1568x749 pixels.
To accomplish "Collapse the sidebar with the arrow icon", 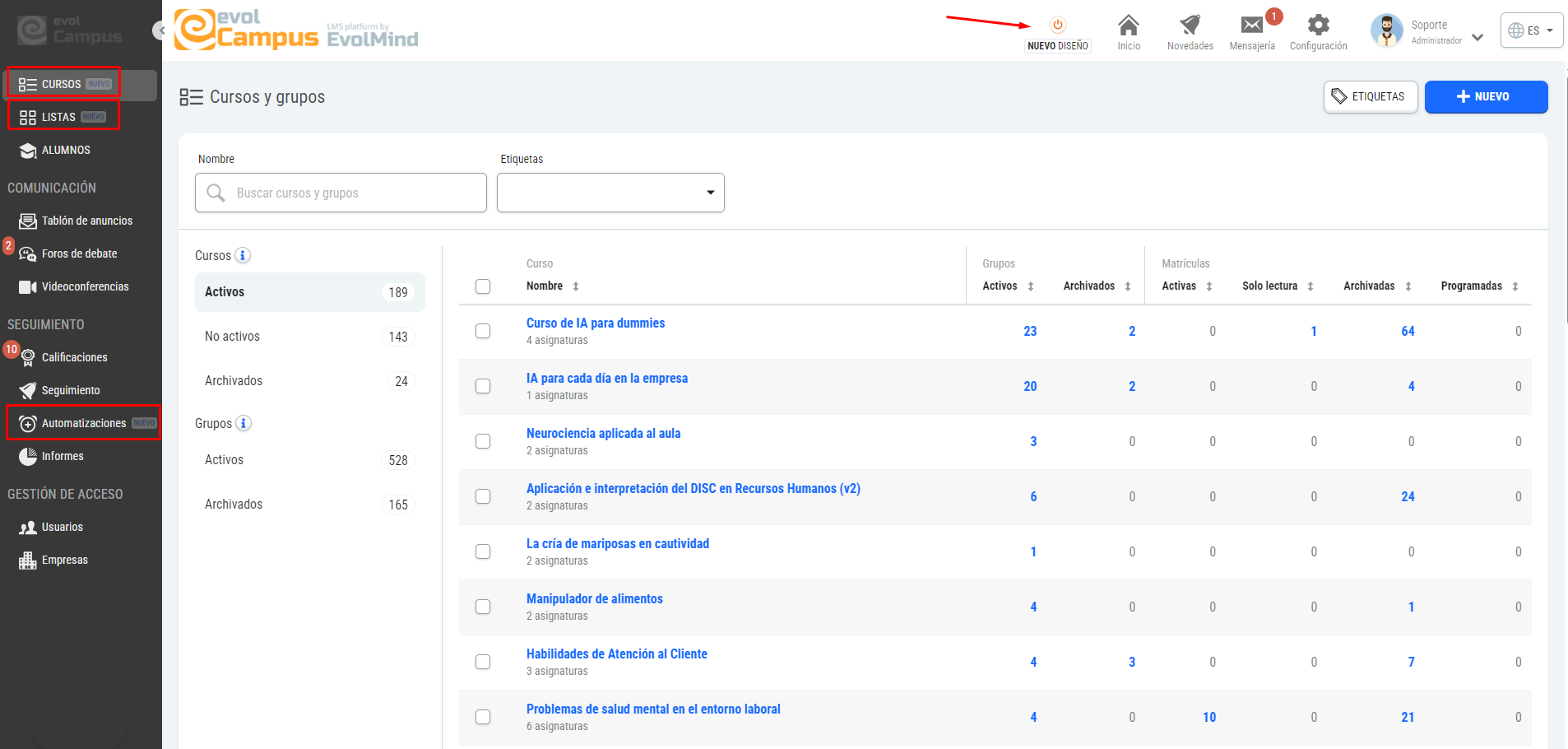I will pyautogui.click(x=160, y=30).
